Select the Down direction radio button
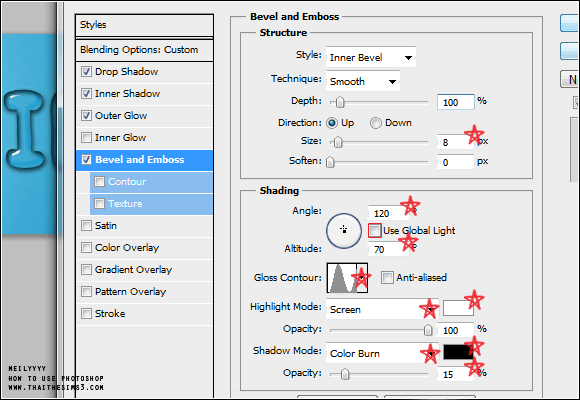 [375, 123]
